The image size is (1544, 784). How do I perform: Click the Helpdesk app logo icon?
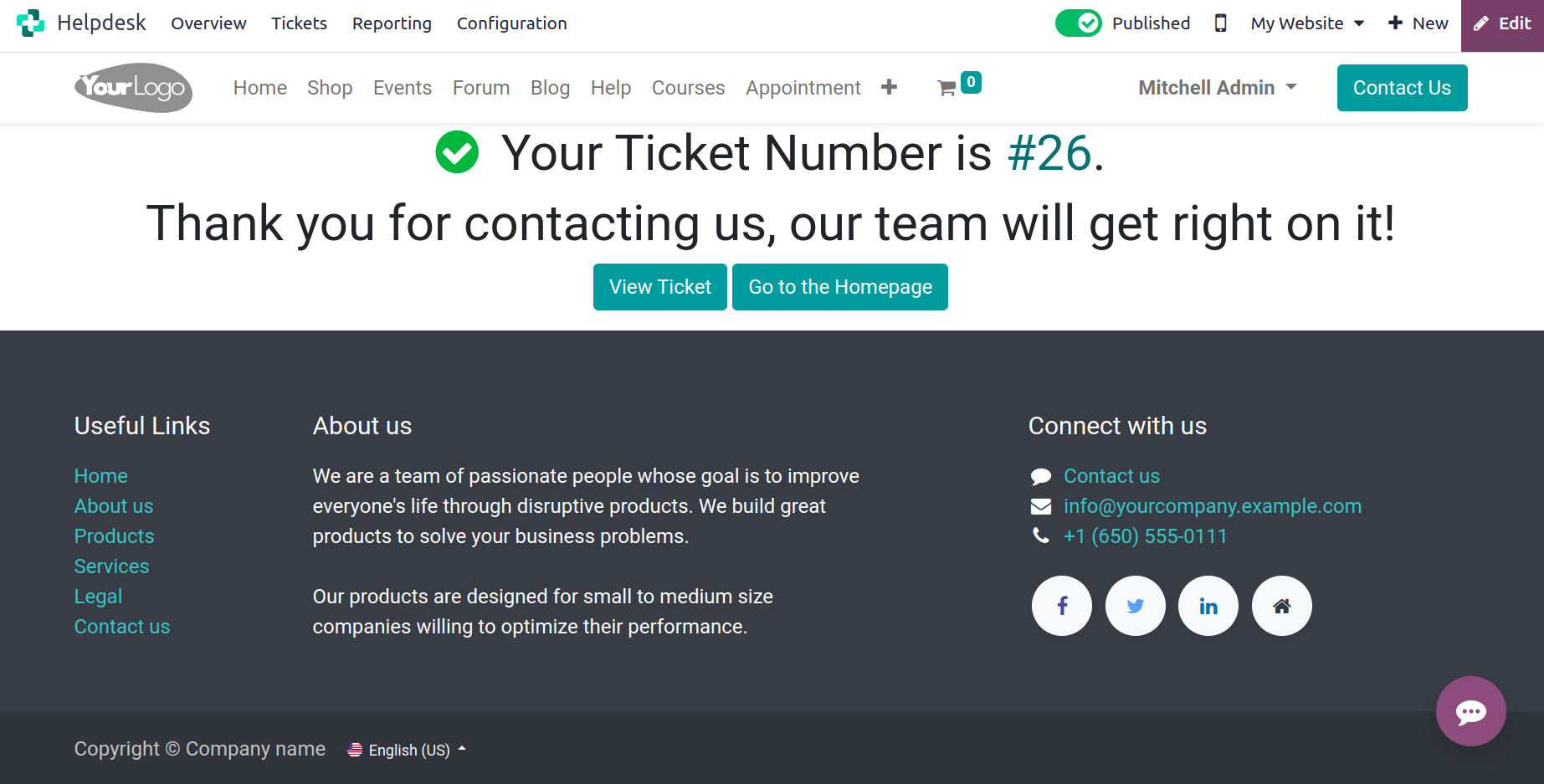pos(31,23)
